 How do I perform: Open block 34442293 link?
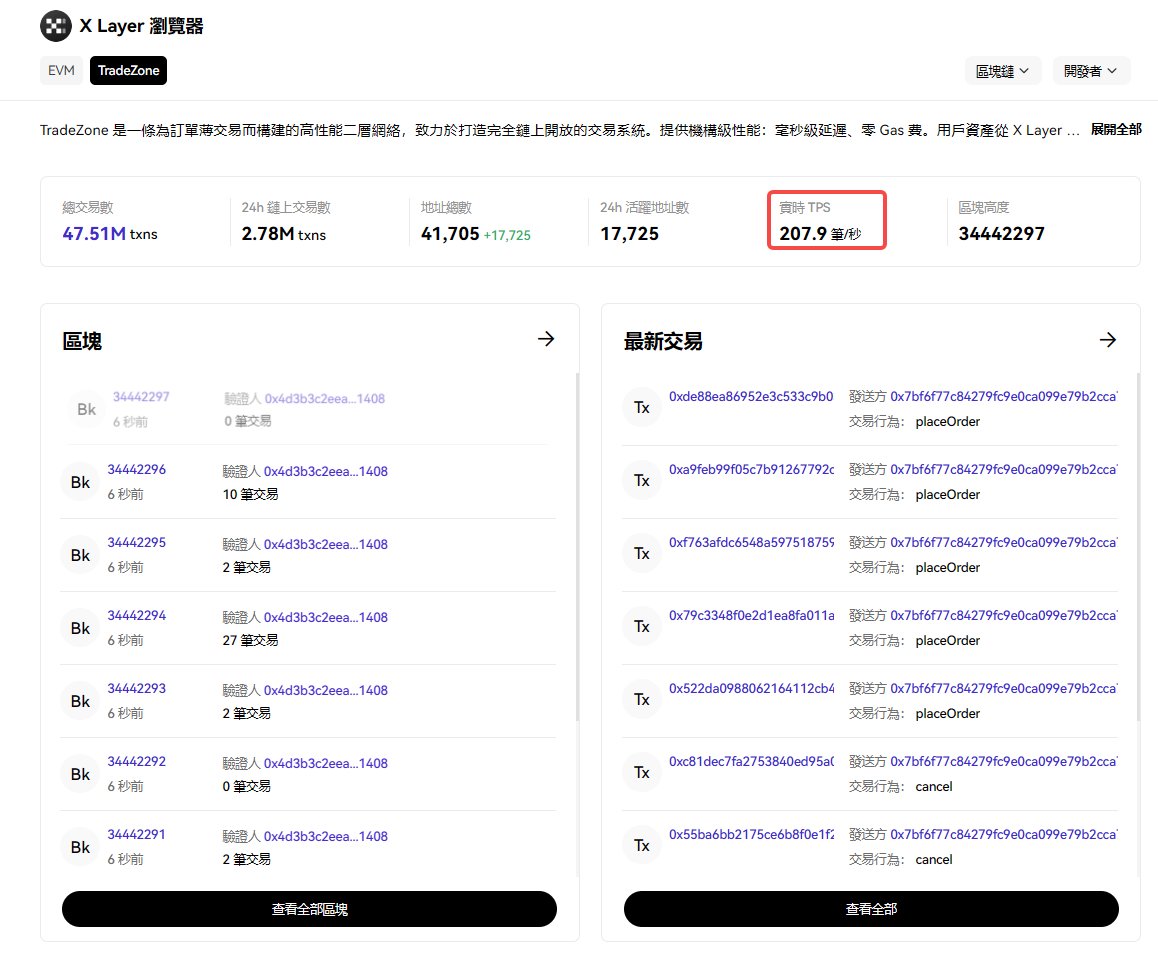pos(137,689)
